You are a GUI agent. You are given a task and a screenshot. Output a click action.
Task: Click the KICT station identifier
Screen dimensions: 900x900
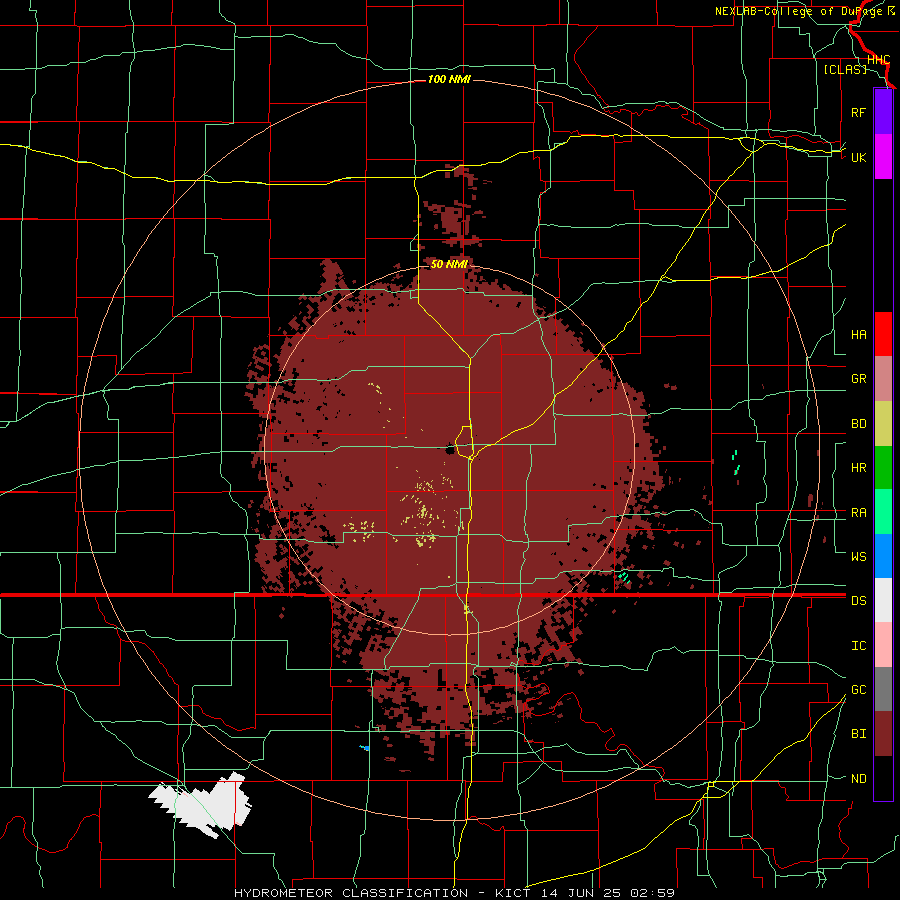(x=512, y=893)
